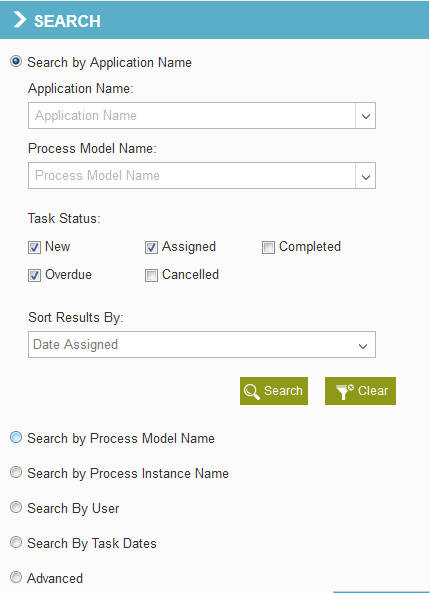Image resolution: width=430 pixels, height=593 pixels.
Task: Click the SEARCH header title
Action: (67, 21)
